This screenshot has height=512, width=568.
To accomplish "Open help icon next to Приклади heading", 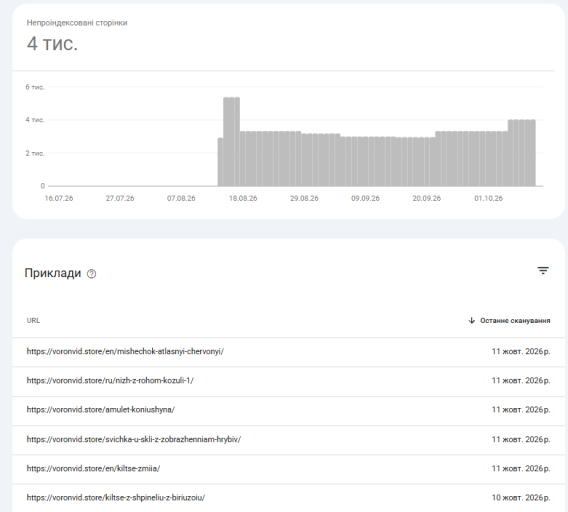I will pos(91,274).
